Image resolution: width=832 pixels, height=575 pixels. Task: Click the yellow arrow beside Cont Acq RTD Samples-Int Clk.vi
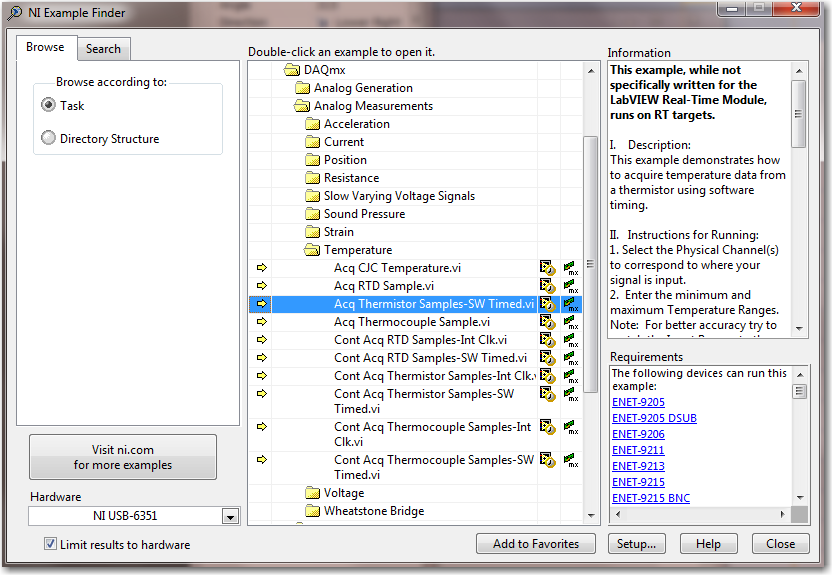pyautogui.click(x=262, y=340)
